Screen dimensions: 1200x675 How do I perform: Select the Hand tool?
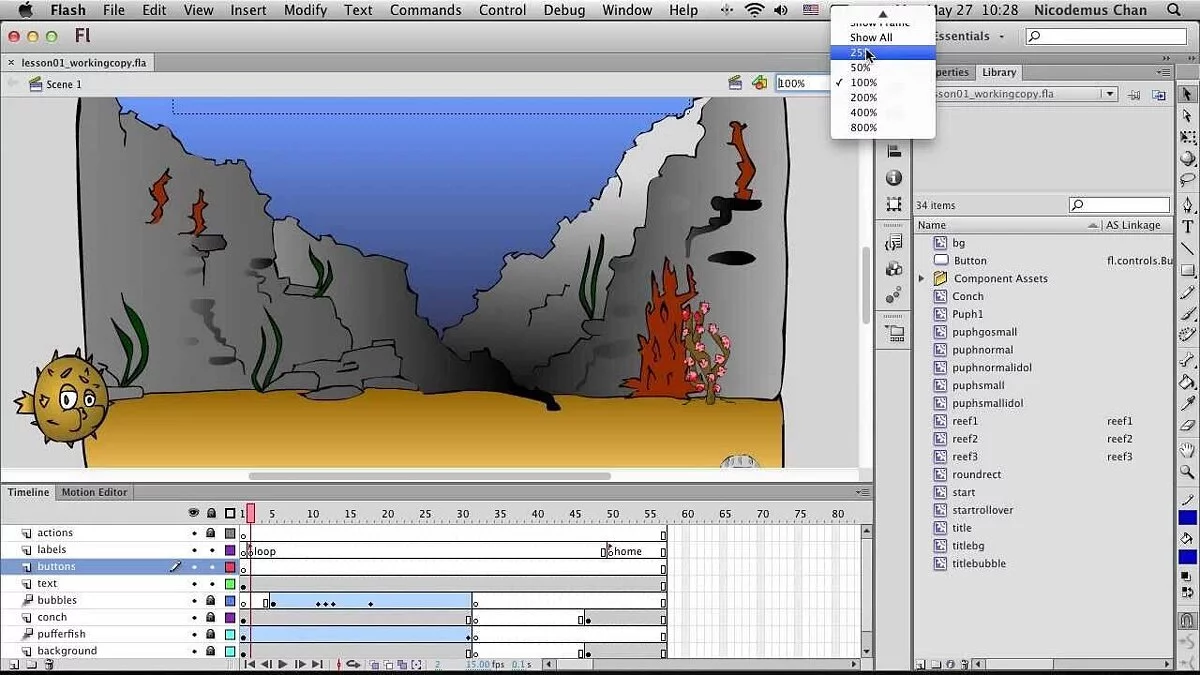[x=1188, y=449]
